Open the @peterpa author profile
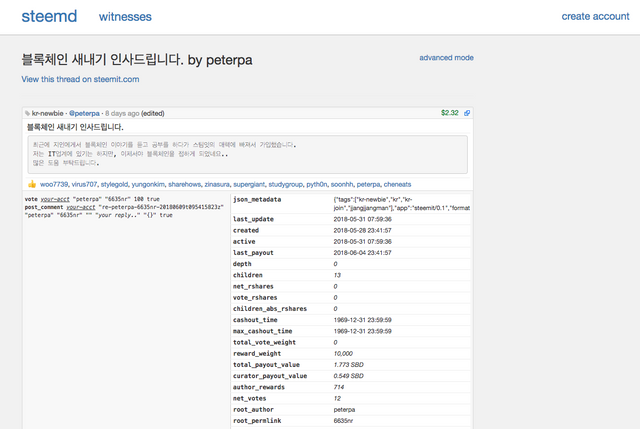The image size is (640, 429). click(x=84, y=113)
